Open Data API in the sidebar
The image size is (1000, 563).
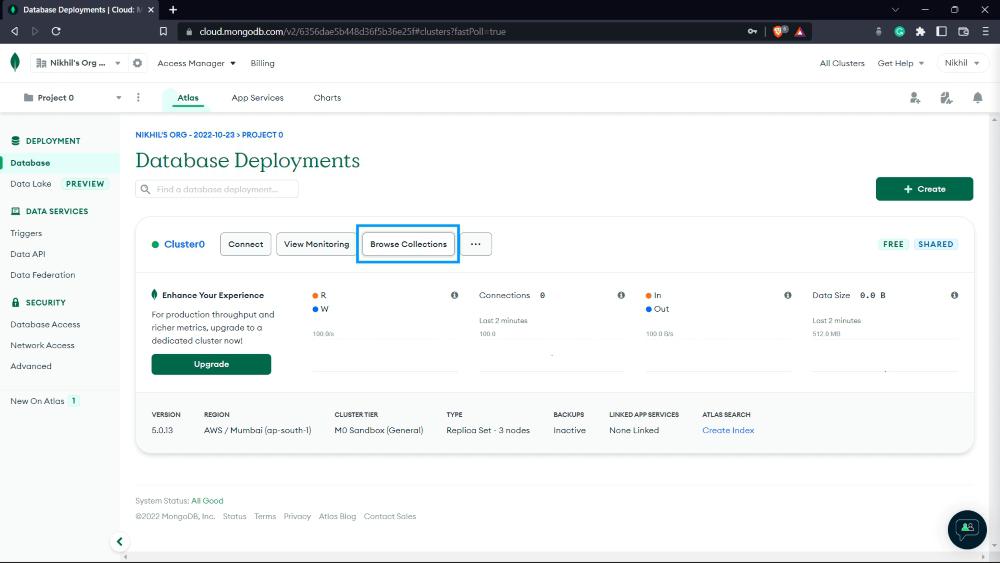[x=27, y=254]
